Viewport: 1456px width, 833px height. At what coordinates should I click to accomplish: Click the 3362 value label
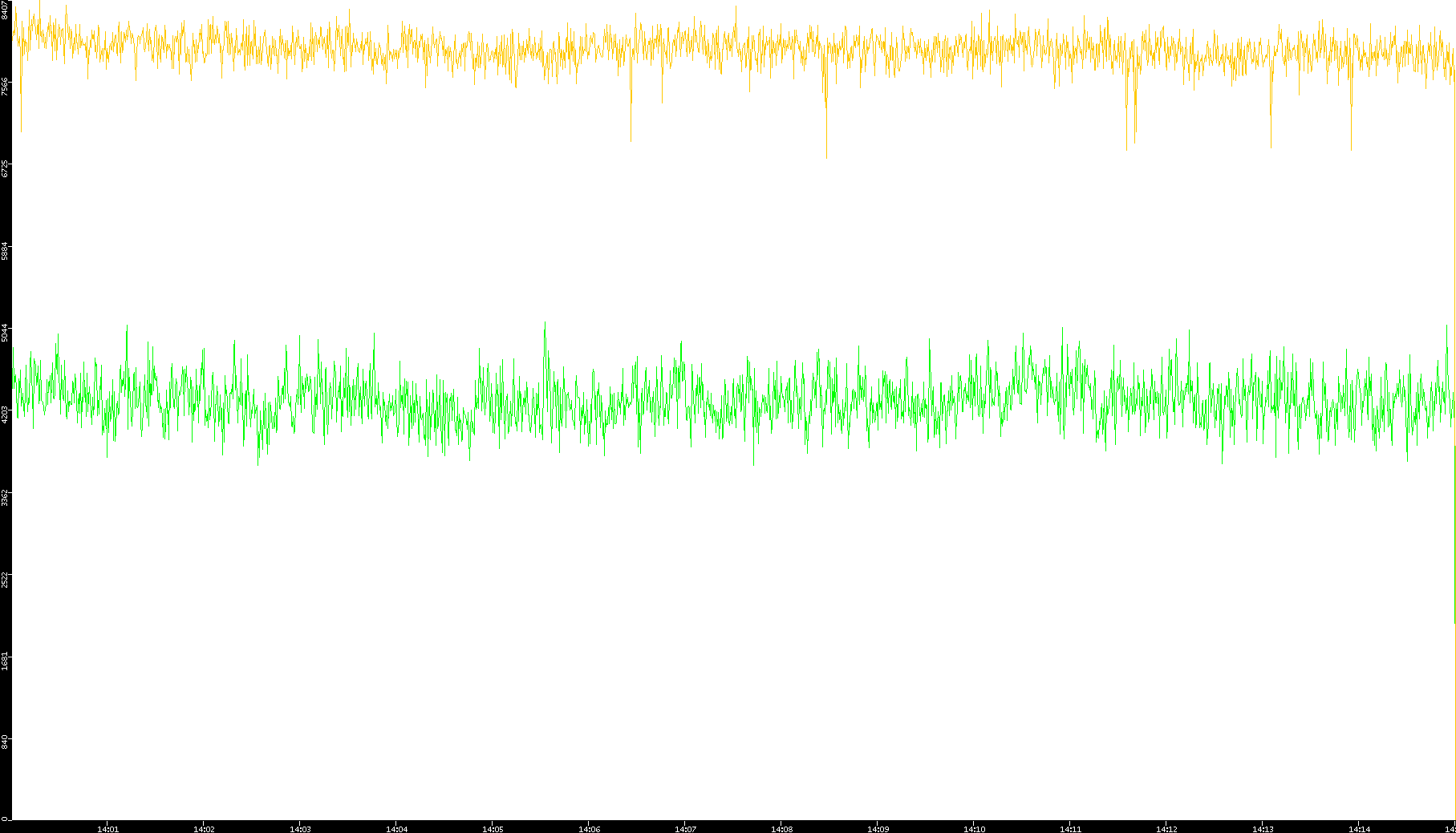(6, 497)
